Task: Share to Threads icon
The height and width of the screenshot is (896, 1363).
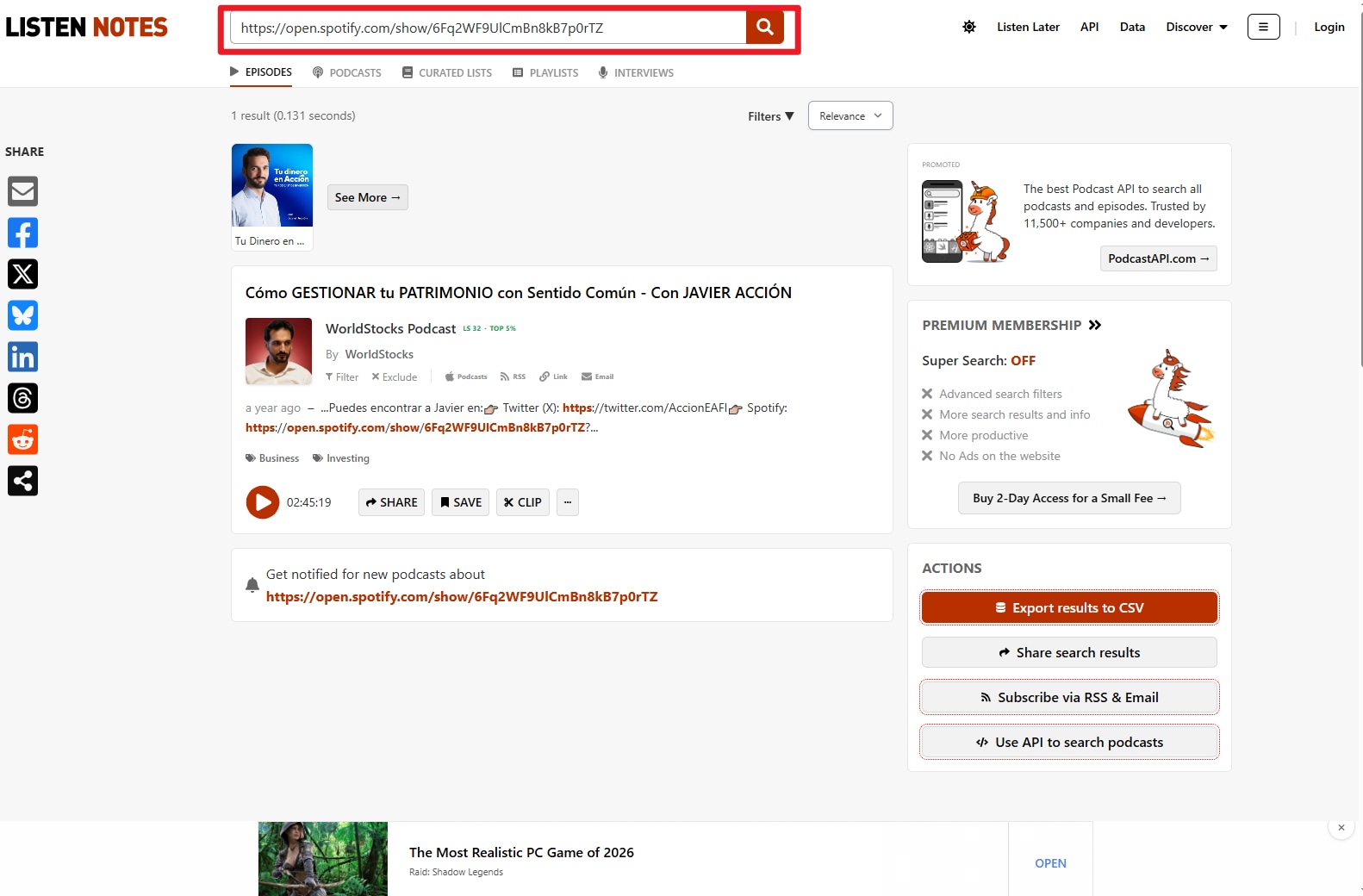Action: [23, 398]
